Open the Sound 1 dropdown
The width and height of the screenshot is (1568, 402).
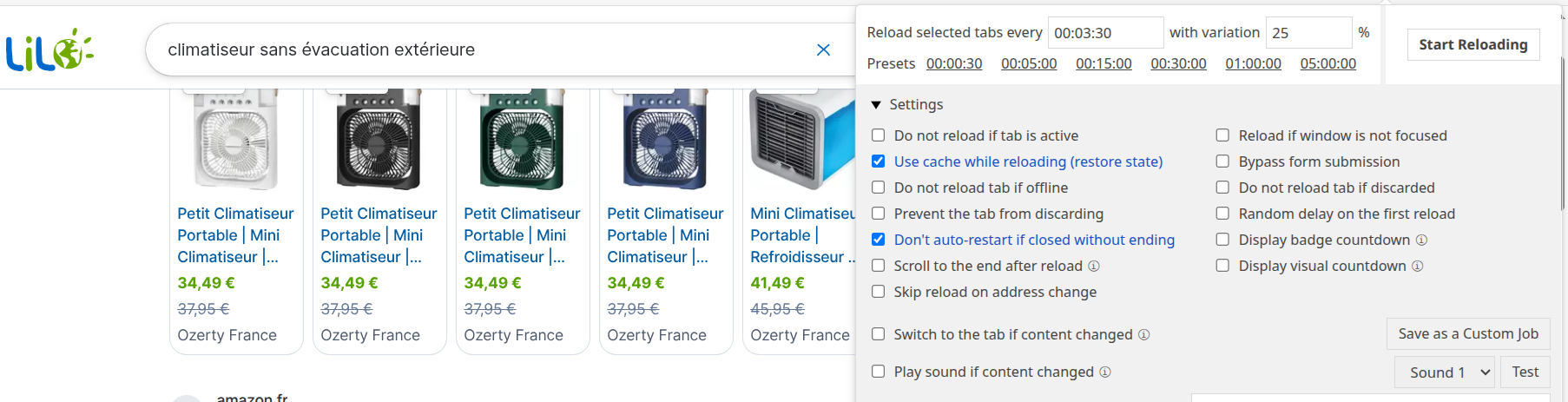[x=1445, y=372]
